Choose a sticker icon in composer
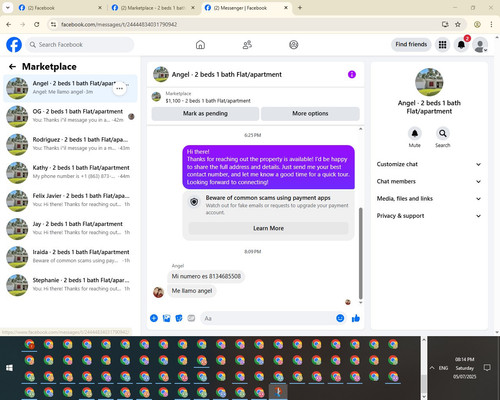Screen dimensions: 500x400 click(179, 318)
